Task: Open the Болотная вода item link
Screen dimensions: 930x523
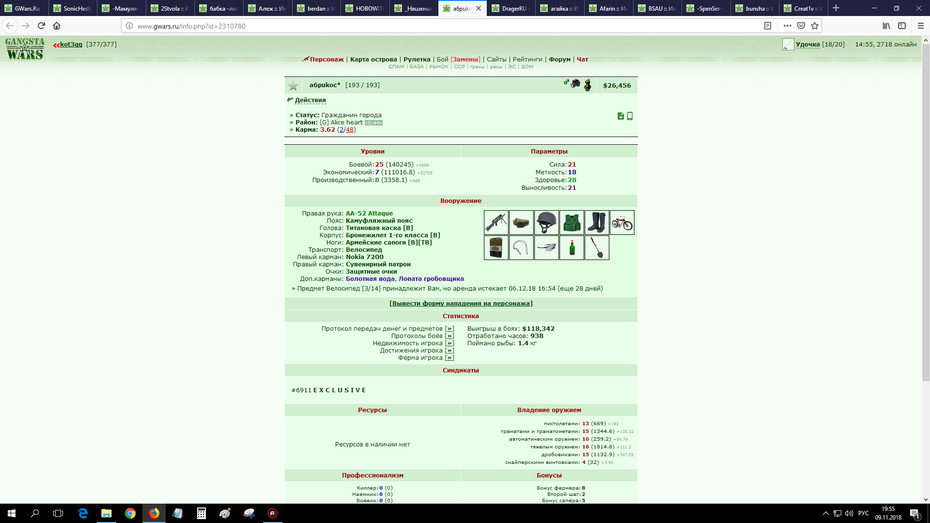Action: tap(370, 279)
